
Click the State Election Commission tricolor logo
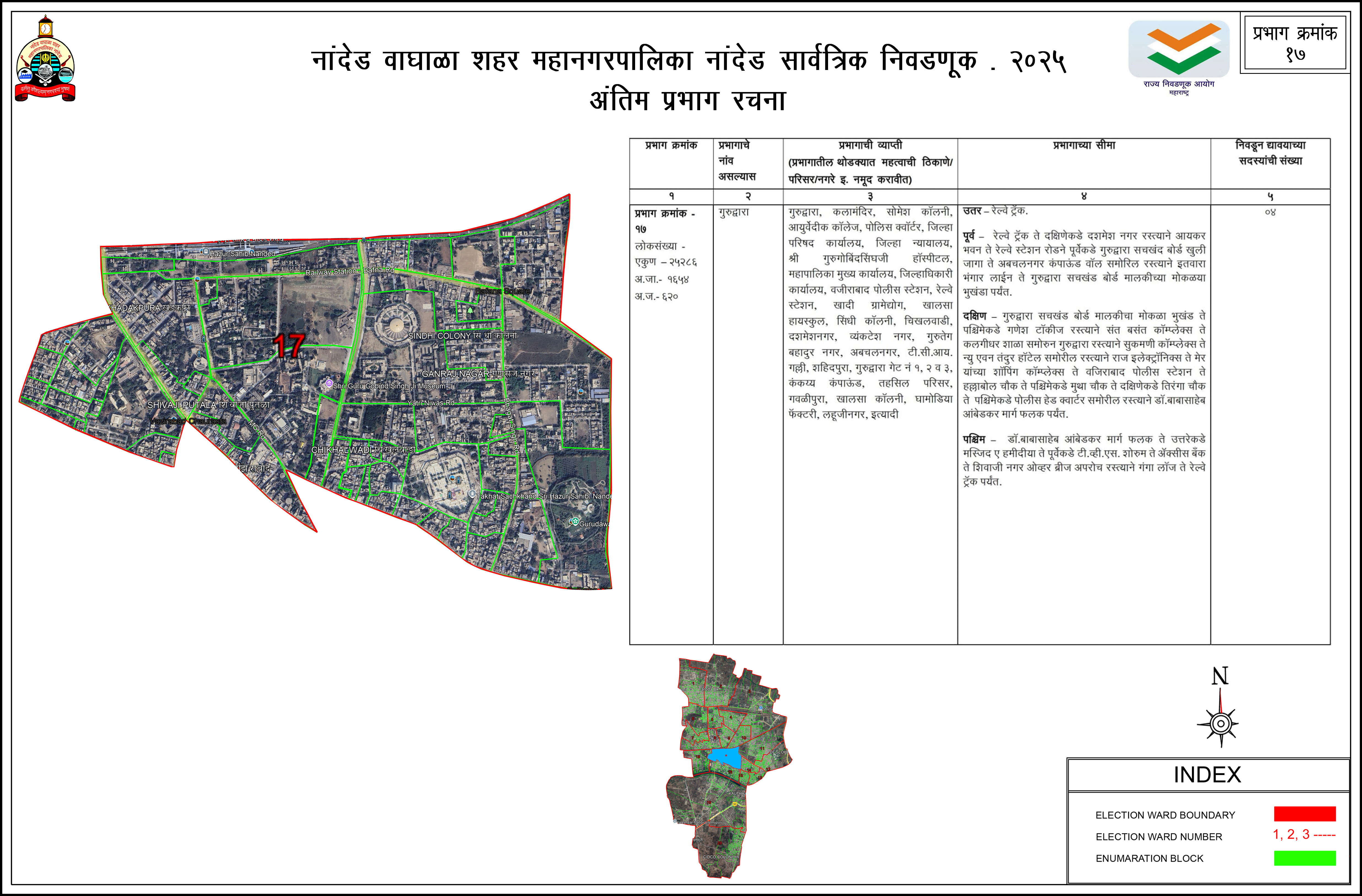[x=1178, y=50]
